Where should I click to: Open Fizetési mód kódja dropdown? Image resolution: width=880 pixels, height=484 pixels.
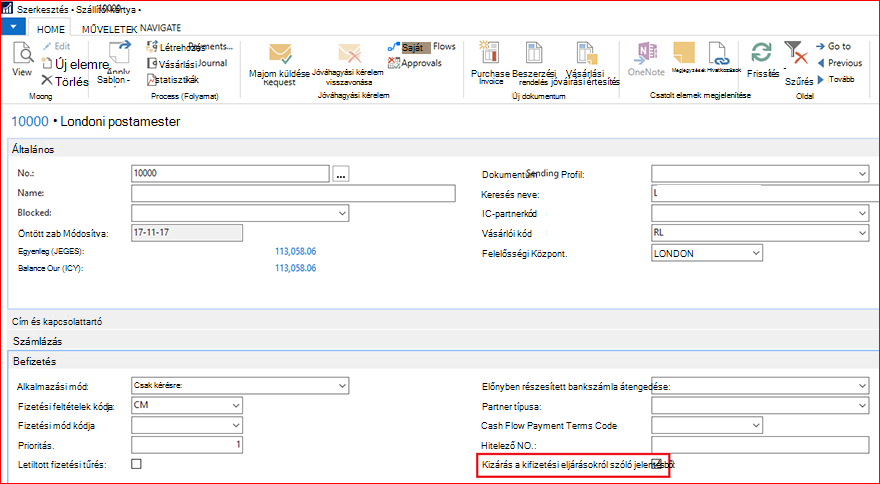coord(236,426)
